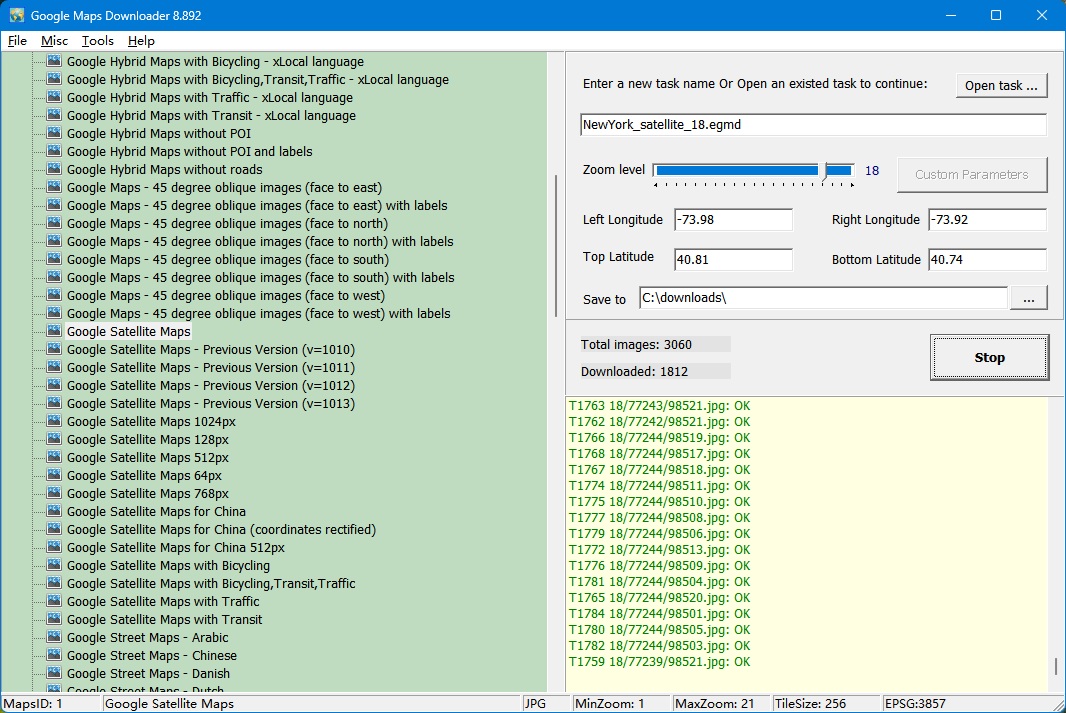Click the icon next to Google Satellite Maps for China

point(54,511)
